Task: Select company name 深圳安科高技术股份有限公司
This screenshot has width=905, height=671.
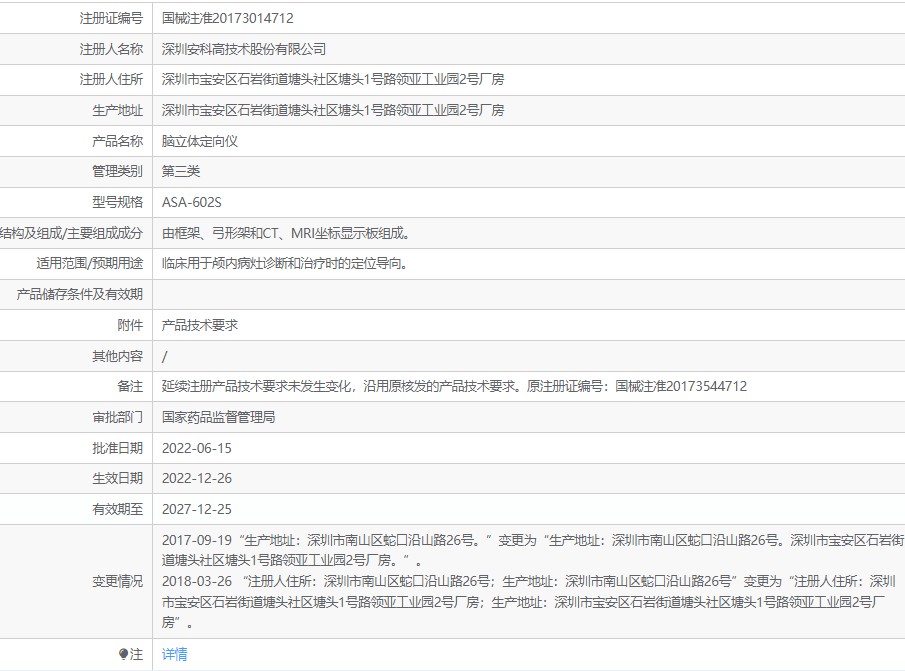Action: pos(244,49)
